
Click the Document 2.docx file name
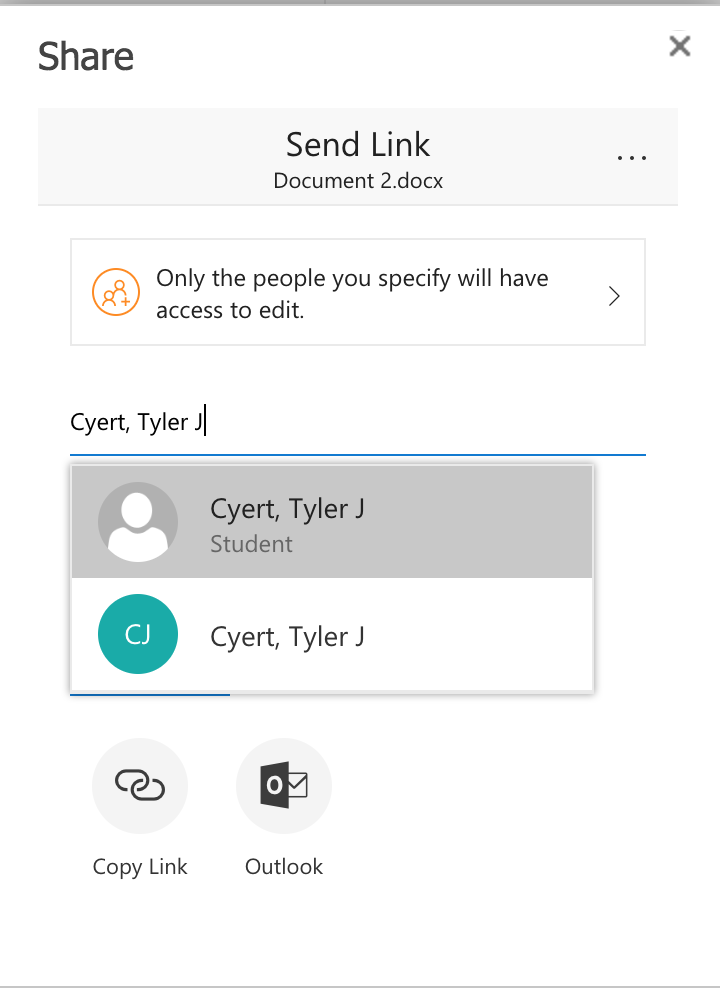coord(358,181)
